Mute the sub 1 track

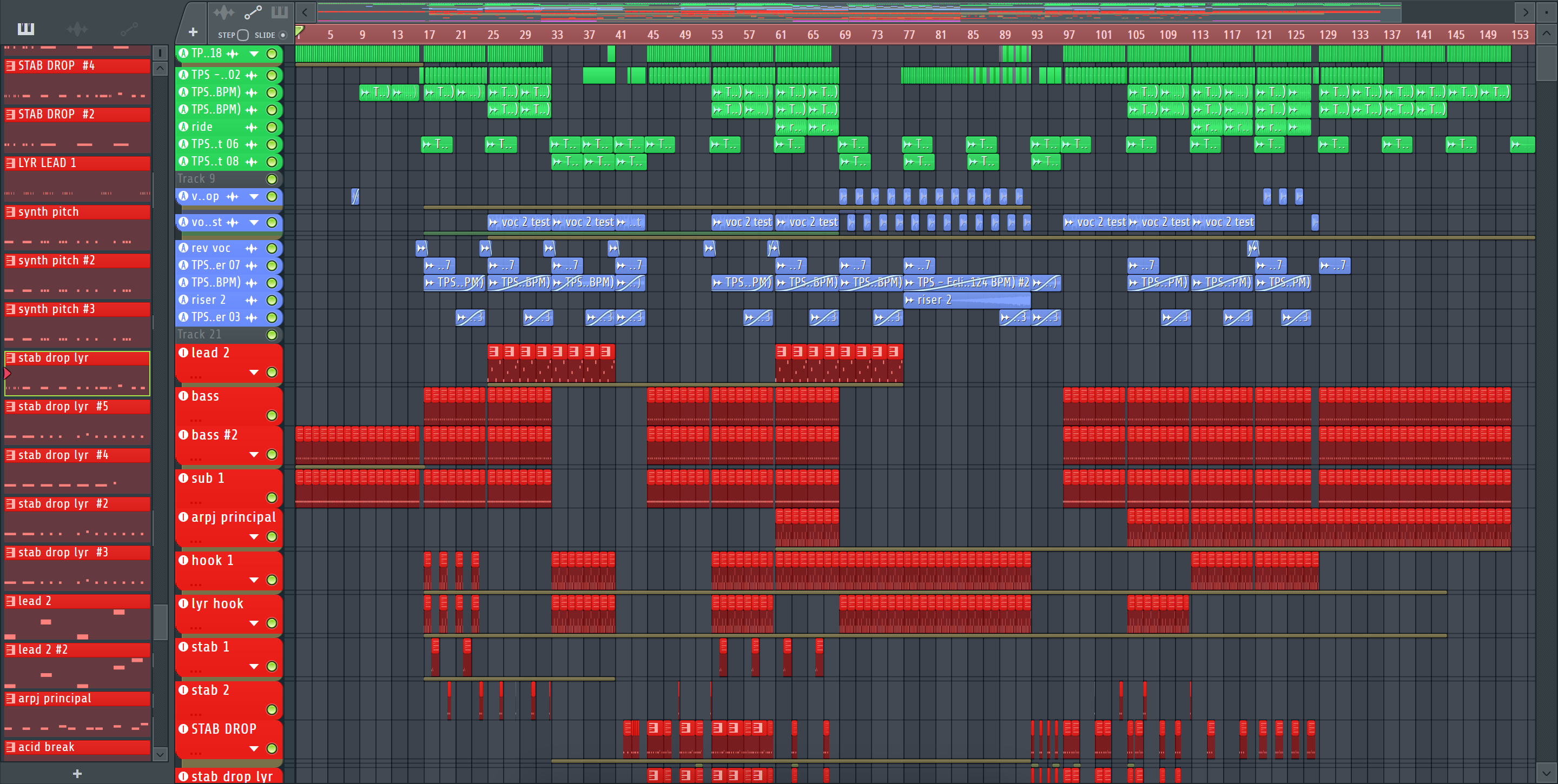click(x=272, y=498)
